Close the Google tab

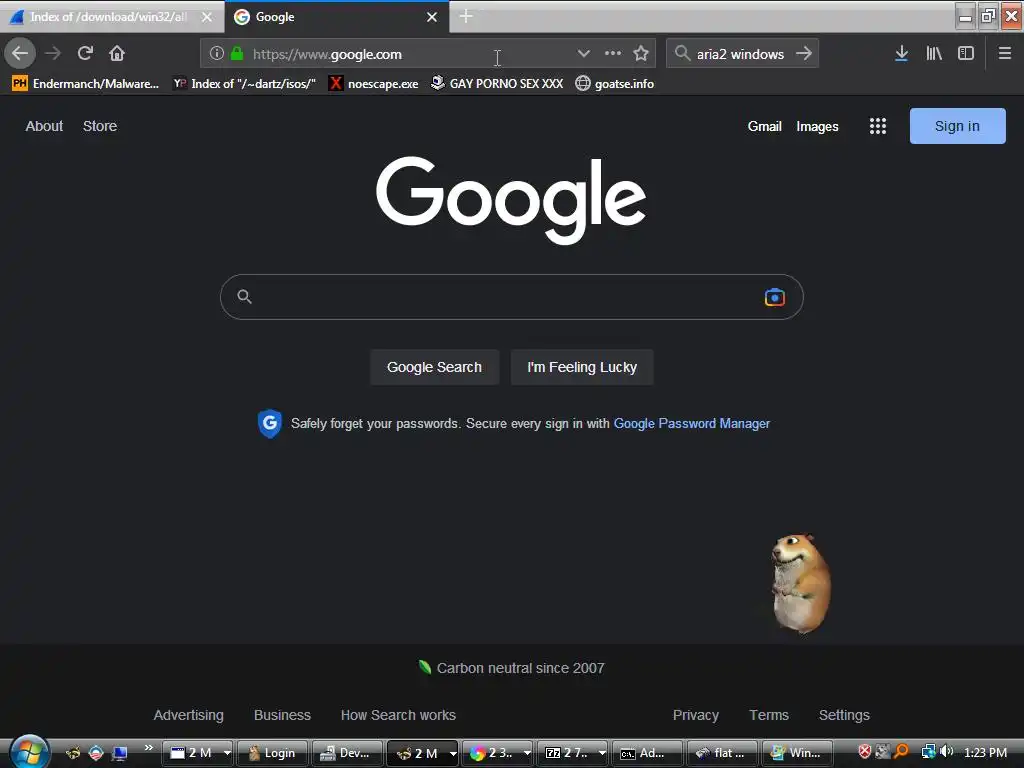tap(432, 17)
